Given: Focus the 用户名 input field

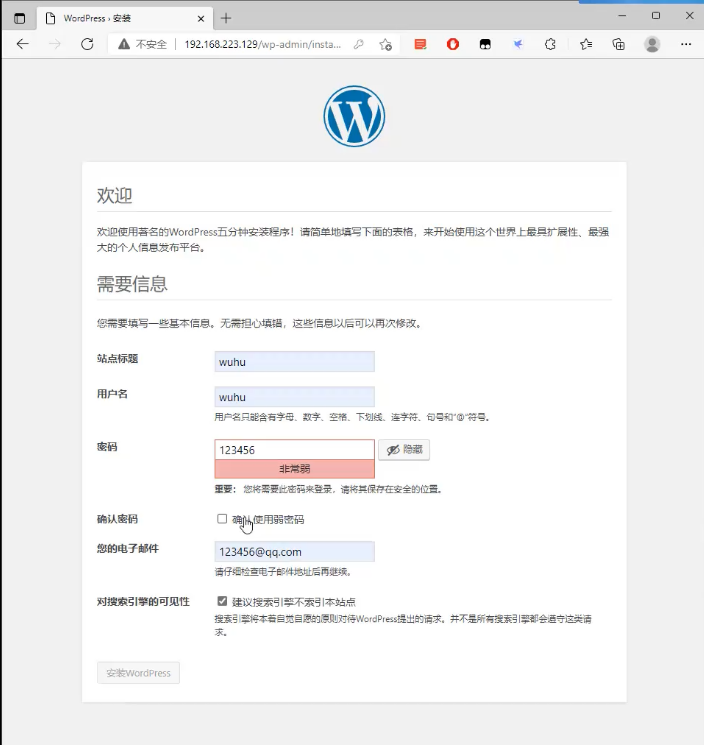Looking at the screenshot, I should point(295,397).
